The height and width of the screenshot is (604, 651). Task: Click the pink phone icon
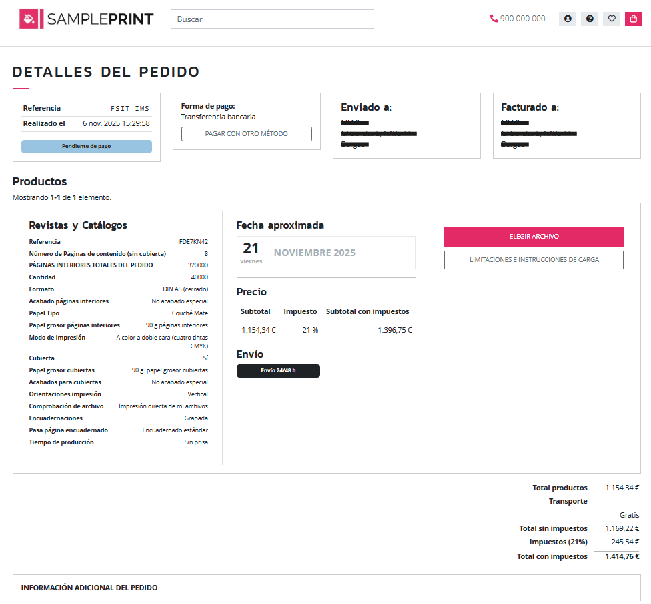point(493,19)
